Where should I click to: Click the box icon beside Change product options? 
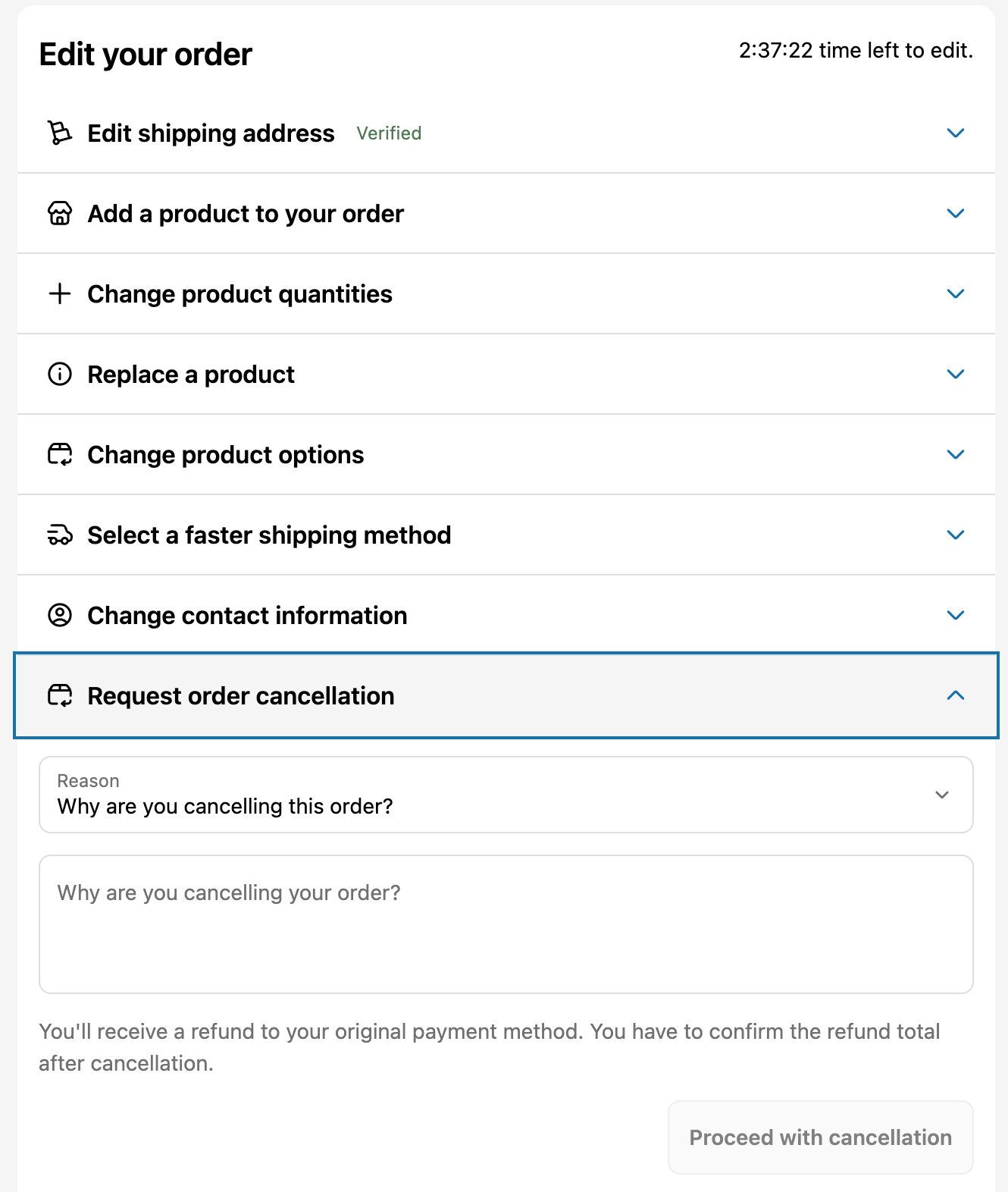[x=60, y=454]
